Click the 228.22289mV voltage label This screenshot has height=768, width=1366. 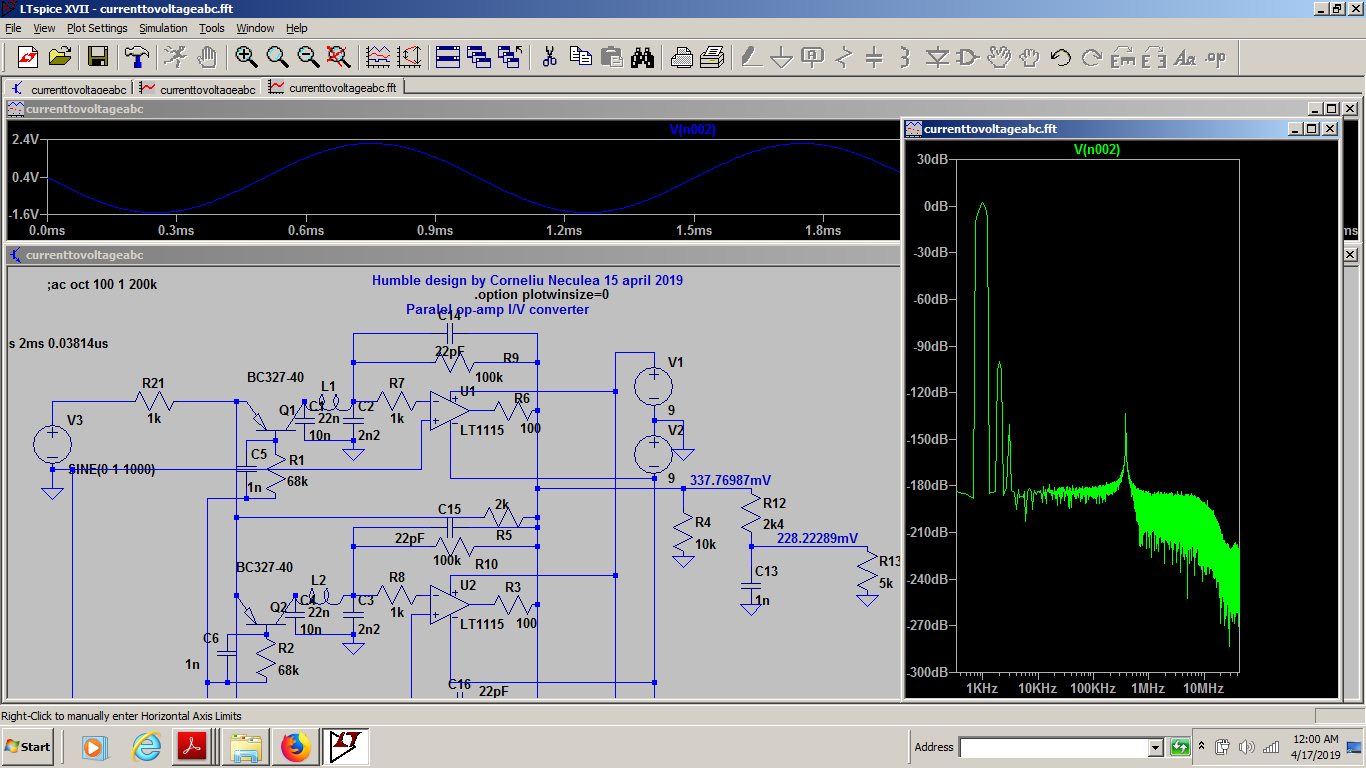(817, 538)
